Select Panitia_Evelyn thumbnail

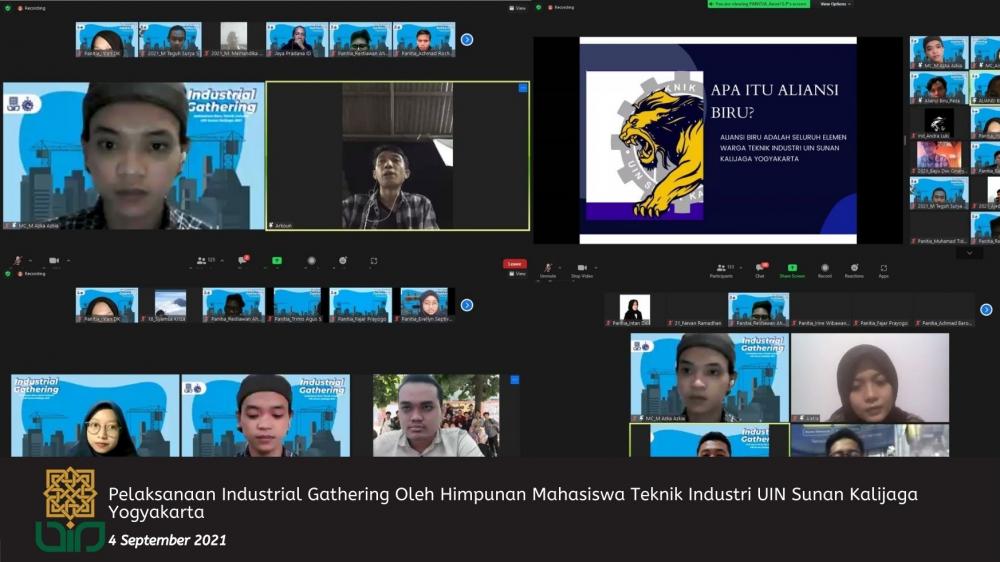click(x=424, y=306)
